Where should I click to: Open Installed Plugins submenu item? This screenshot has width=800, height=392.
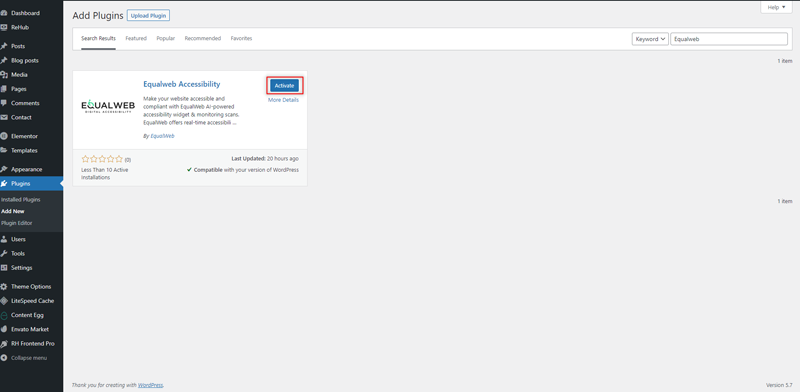coord(21,200)
